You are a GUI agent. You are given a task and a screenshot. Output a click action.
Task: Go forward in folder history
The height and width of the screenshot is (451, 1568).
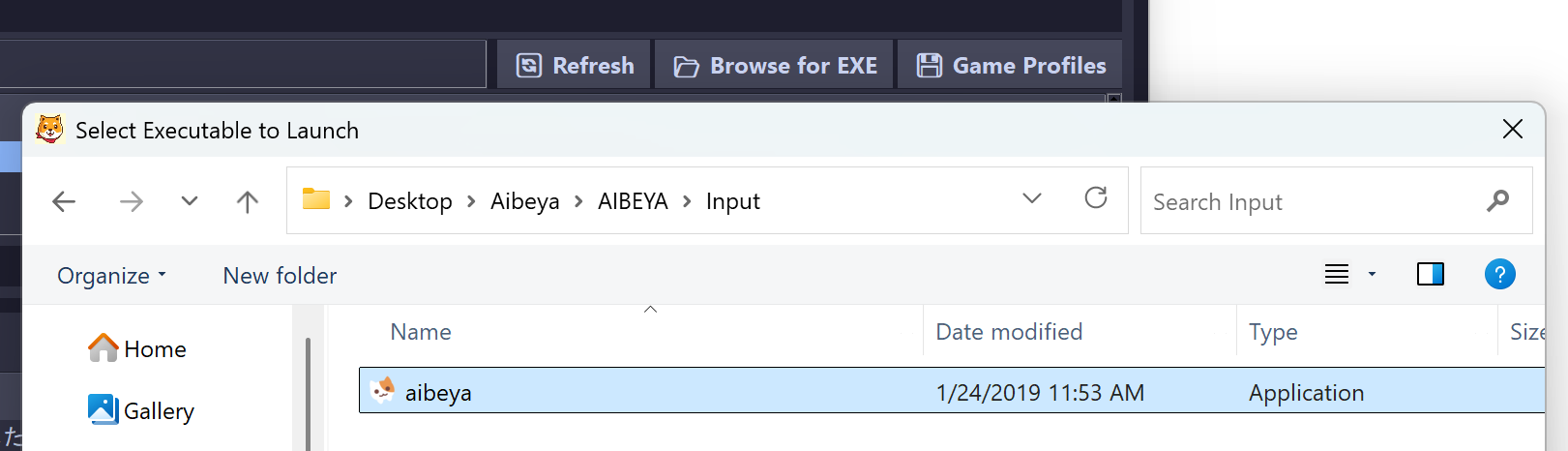point(132,201)
